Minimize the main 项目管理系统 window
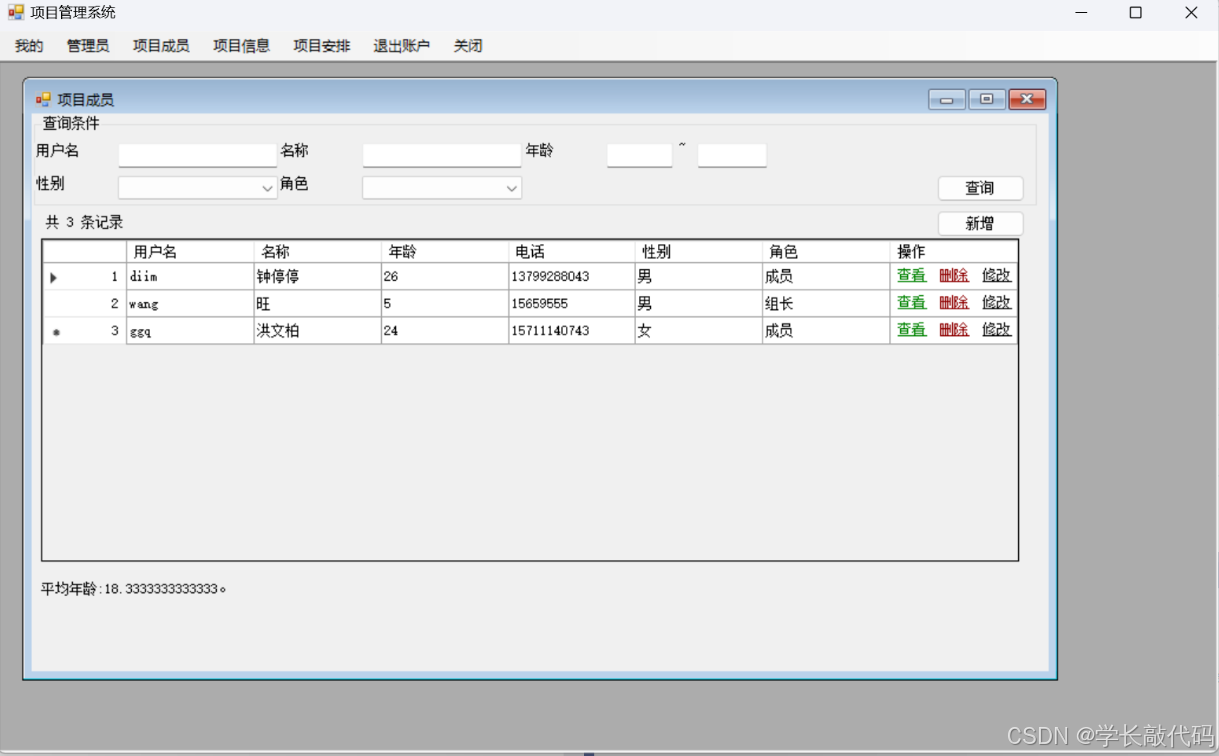1219x756 pixels. (1082, 13)
